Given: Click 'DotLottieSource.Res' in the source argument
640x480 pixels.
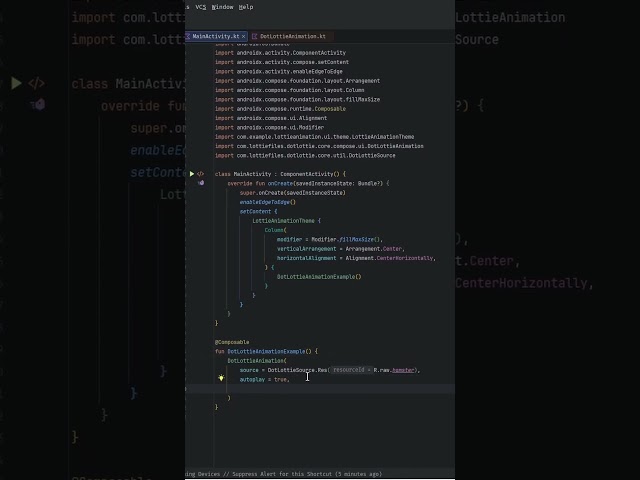Looking at the screenshot, I should (x=297, y=370).
